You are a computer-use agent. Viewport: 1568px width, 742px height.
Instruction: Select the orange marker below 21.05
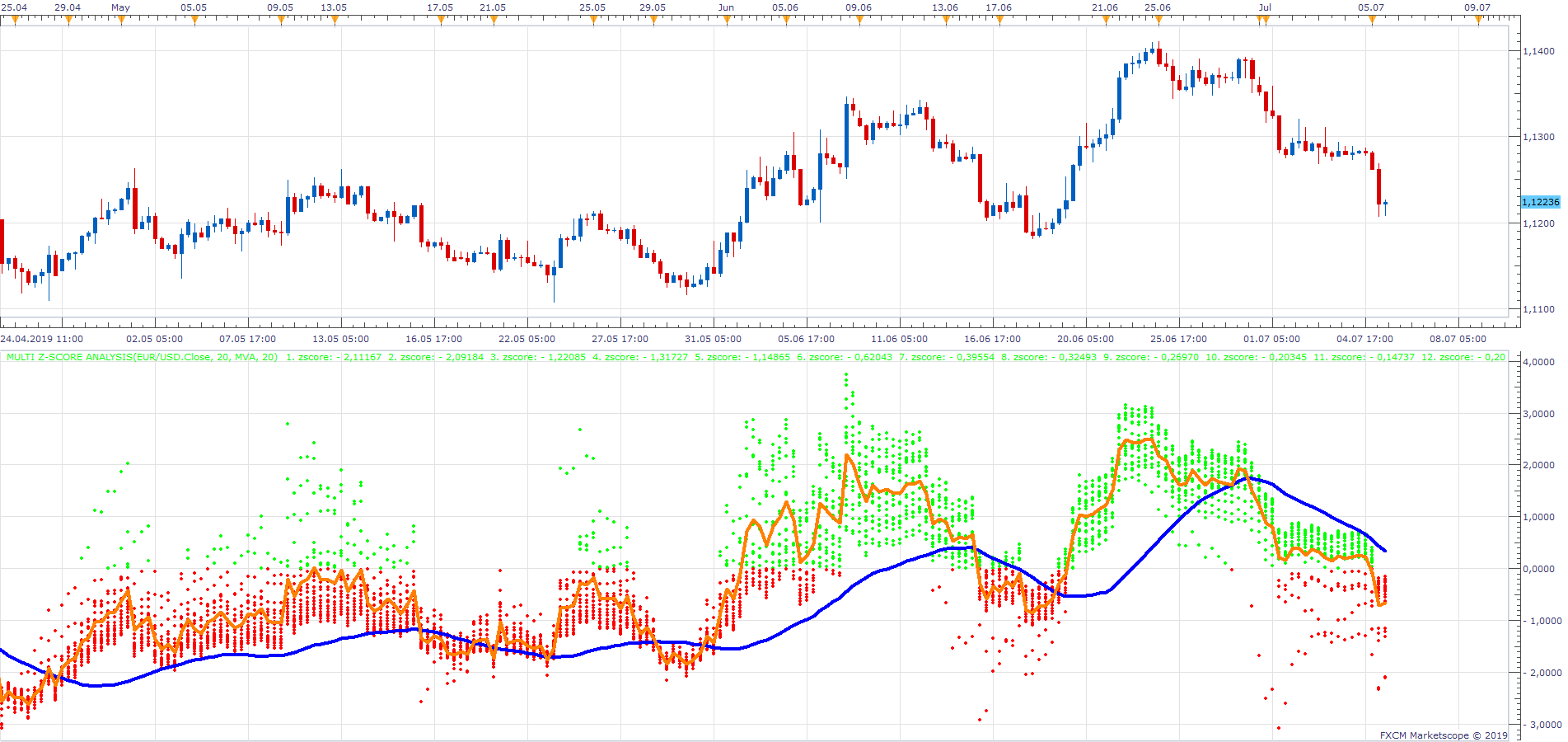coord(494,21)
